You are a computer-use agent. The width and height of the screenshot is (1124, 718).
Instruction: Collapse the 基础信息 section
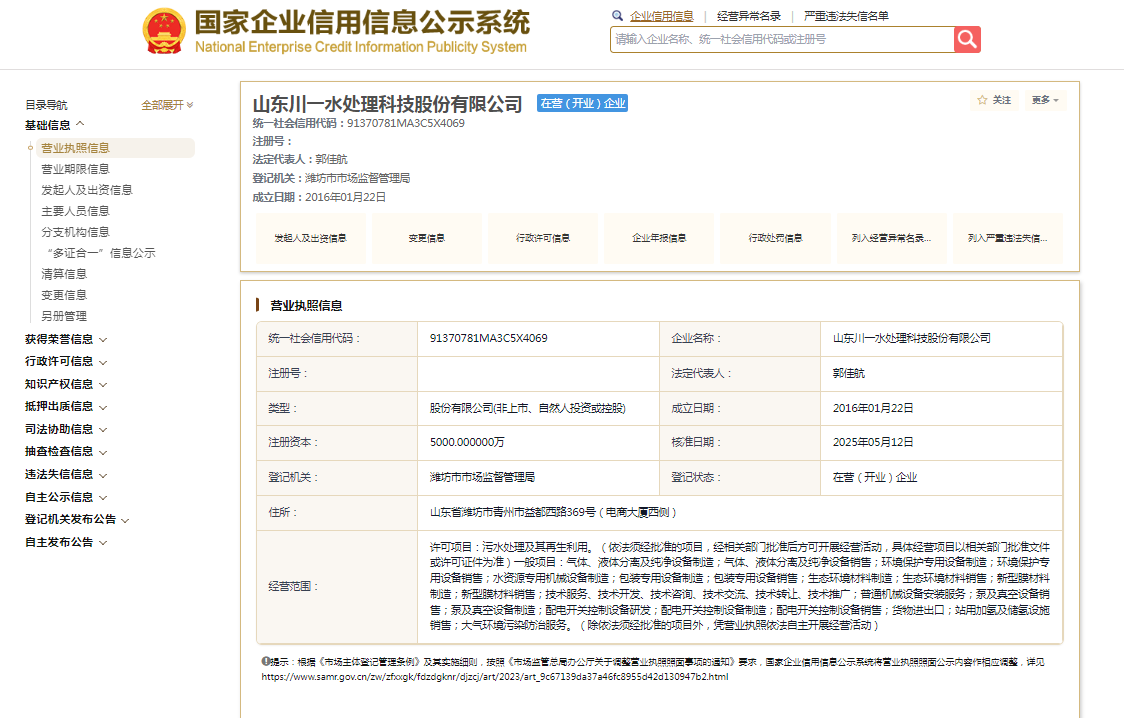tap(55, 125)
